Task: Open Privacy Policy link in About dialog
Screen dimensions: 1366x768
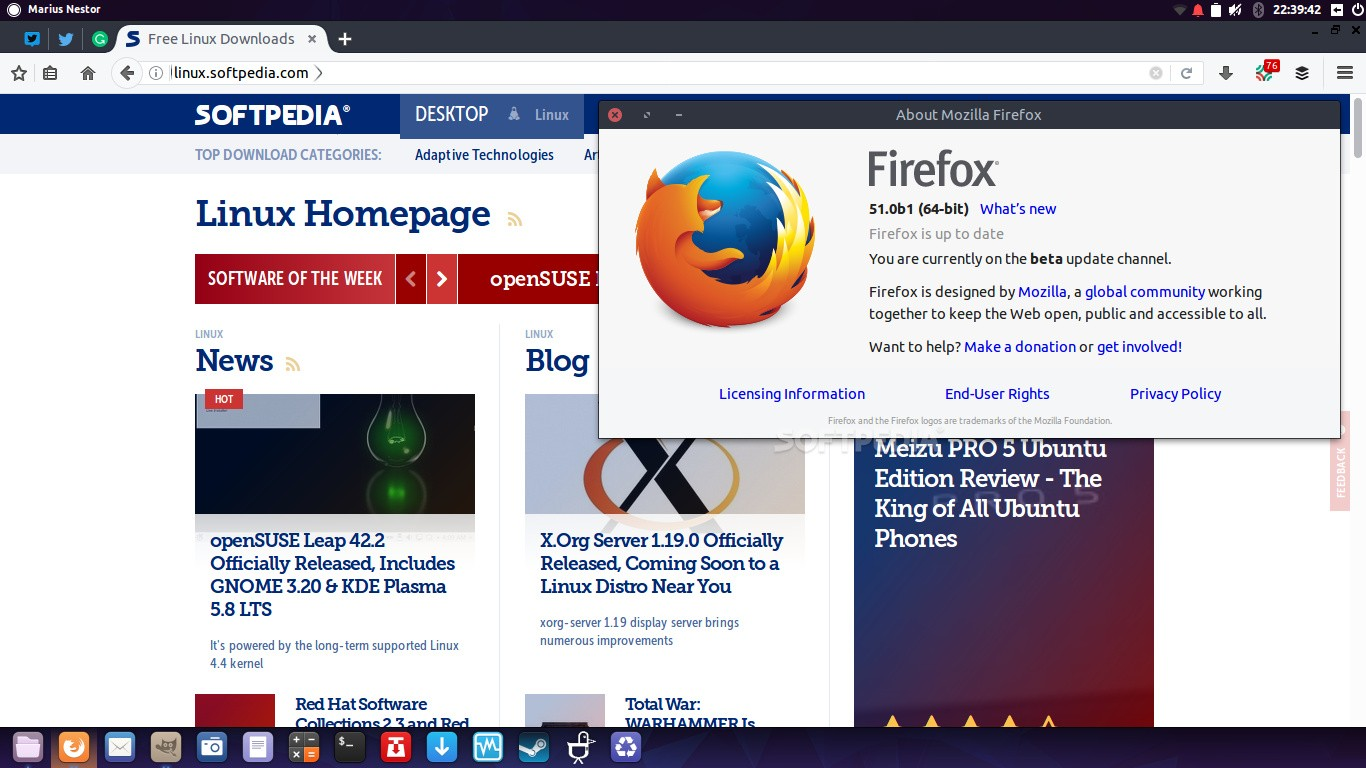Action: click(1175, 394)
